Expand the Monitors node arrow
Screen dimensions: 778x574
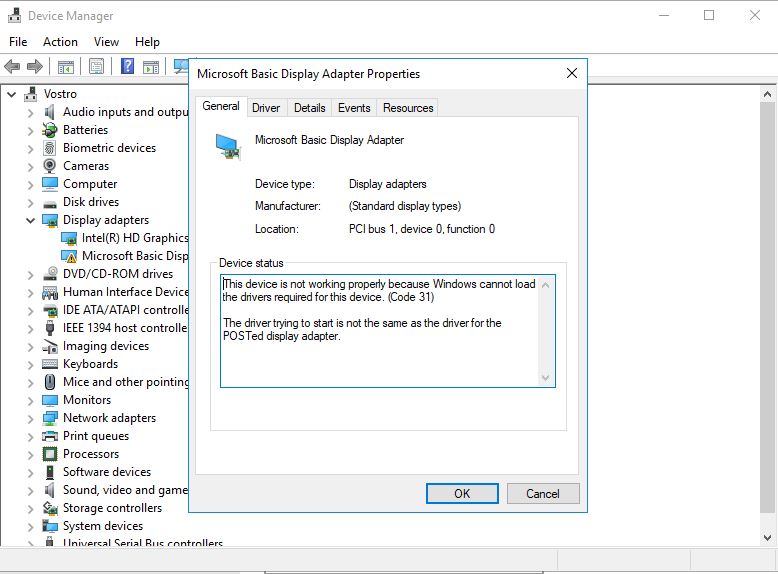pos(30,401)
